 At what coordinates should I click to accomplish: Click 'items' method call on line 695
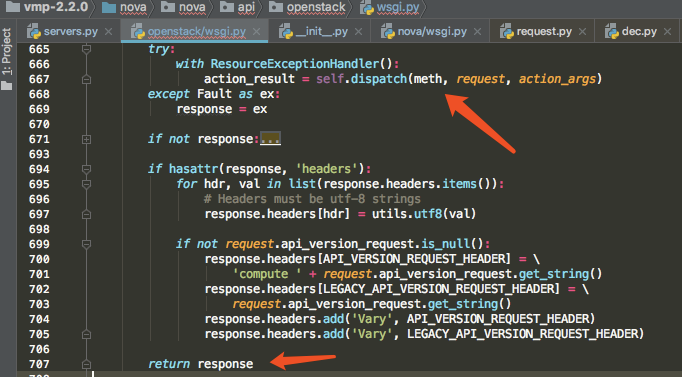point(460,184)
